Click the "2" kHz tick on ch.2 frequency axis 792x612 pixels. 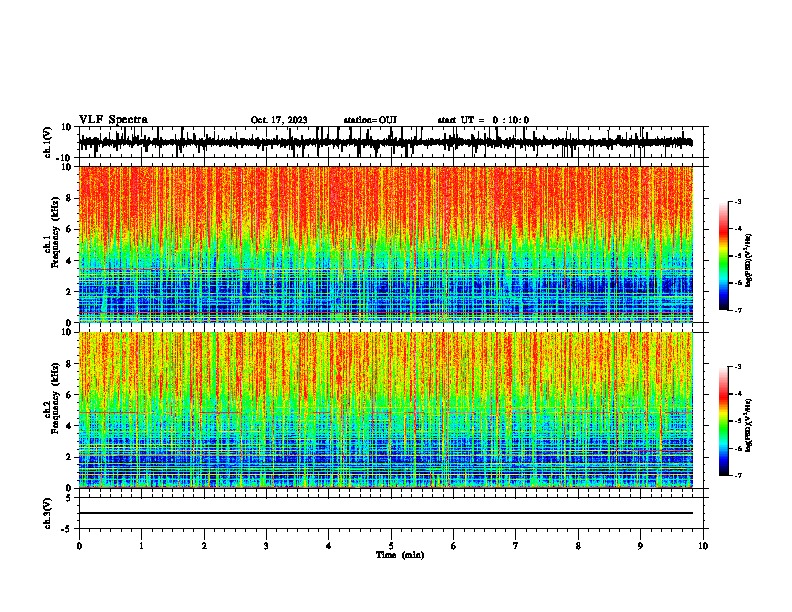click(69, 457)
